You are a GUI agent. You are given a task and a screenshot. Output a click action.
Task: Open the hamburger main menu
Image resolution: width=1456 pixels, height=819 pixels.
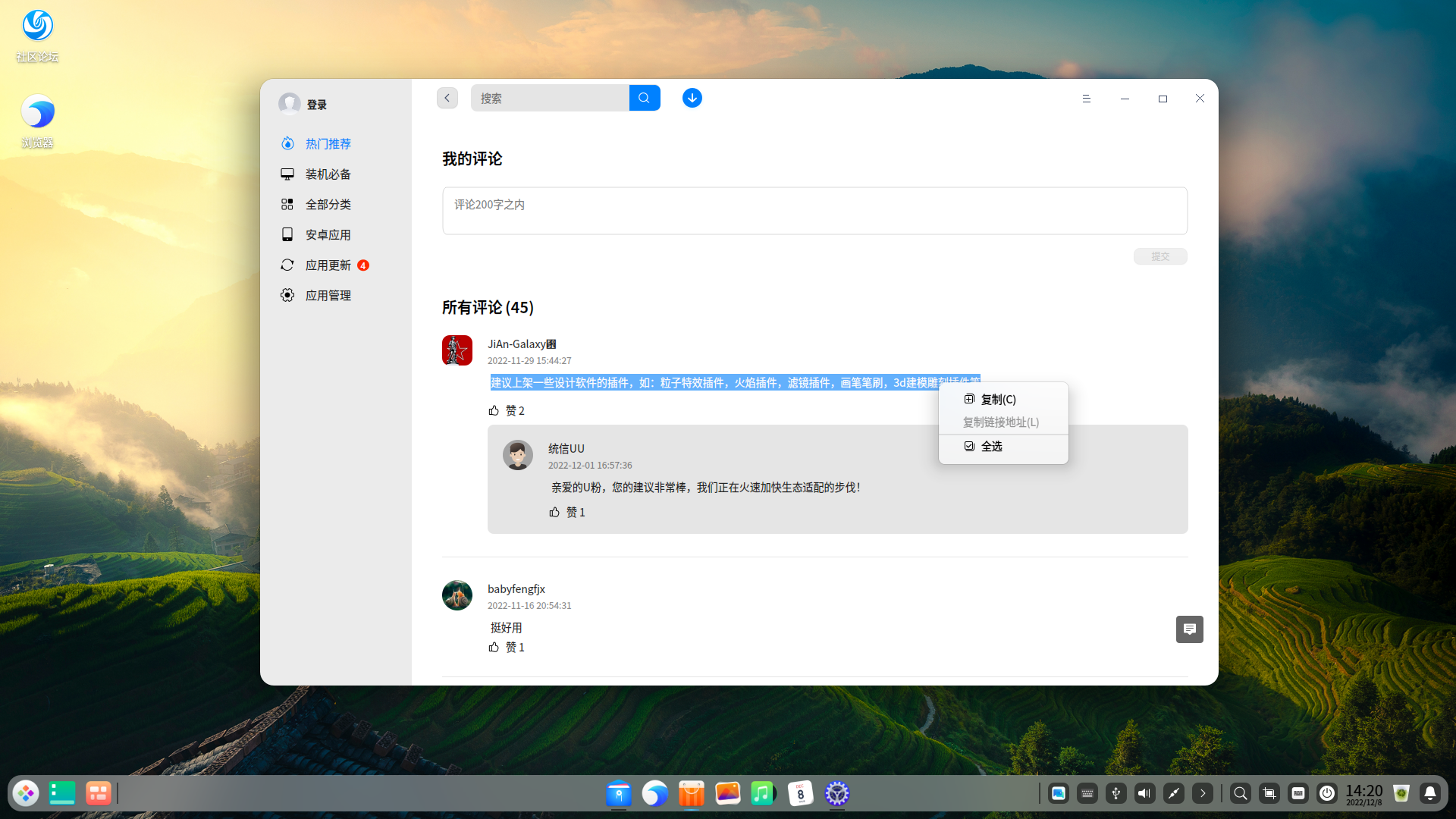click(1086, 99)
